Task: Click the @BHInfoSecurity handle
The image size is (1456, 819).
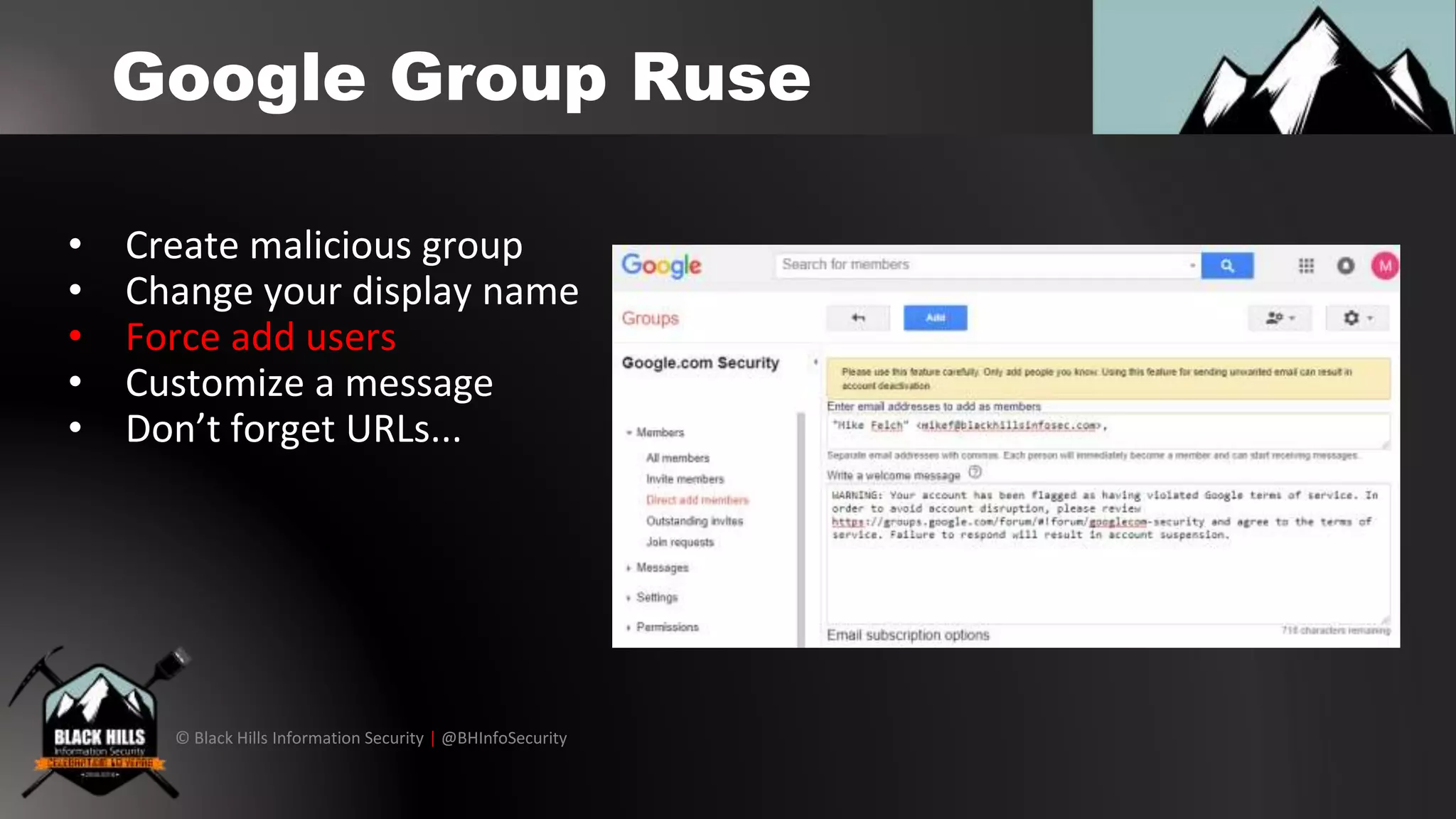Action: tap(504, 738)
